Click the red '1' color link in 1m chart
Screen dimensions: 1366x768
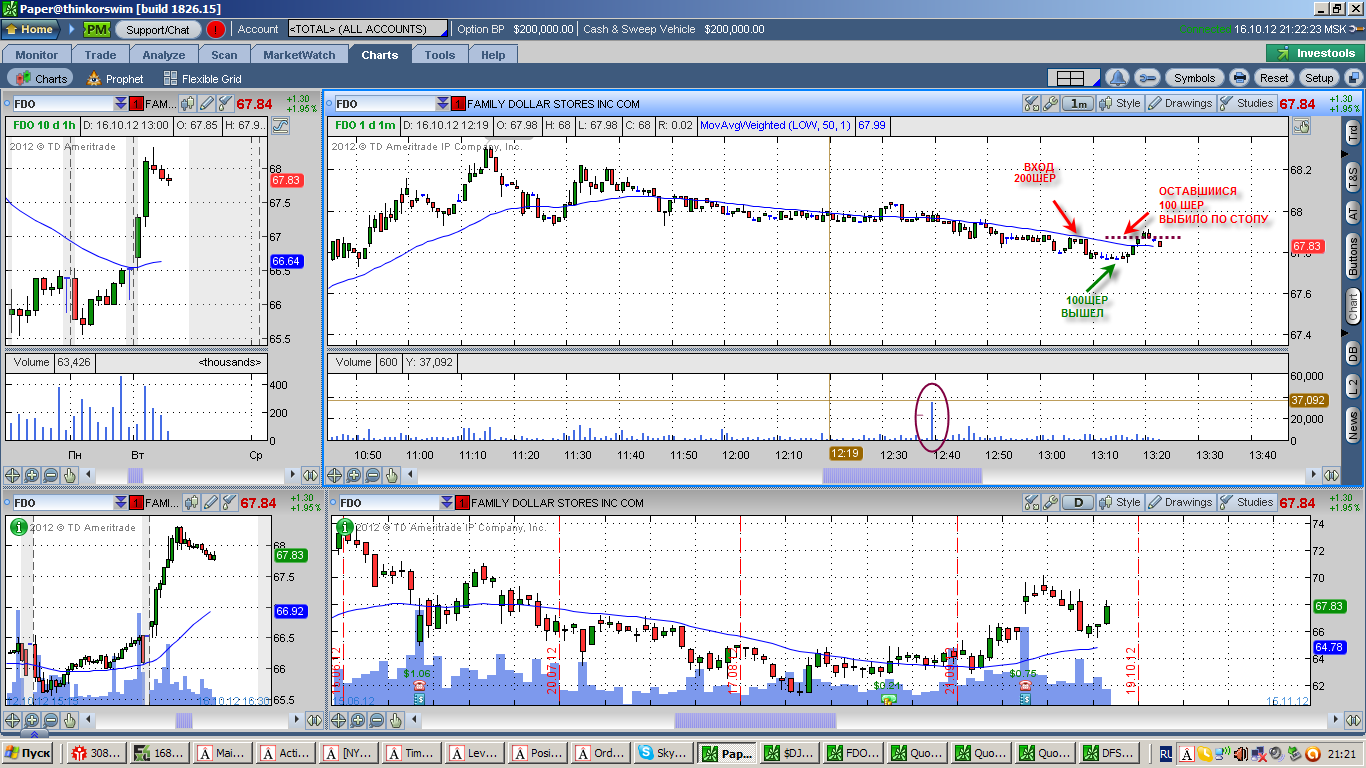[458, 103]
